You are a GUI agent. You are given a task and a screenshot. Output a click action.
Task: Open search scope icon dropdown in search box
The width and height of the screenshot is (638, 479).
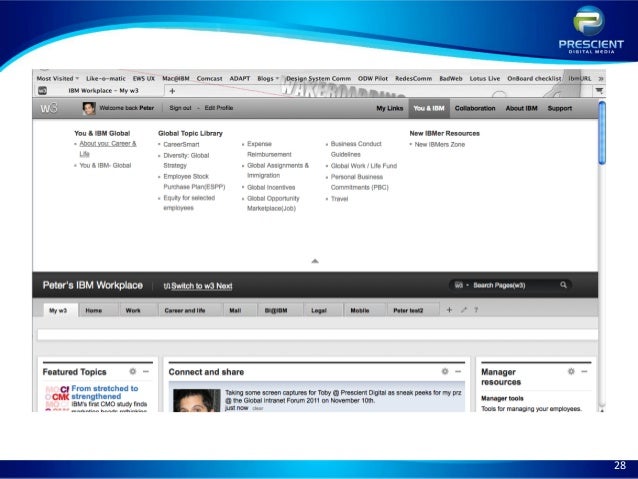point(461,285)
